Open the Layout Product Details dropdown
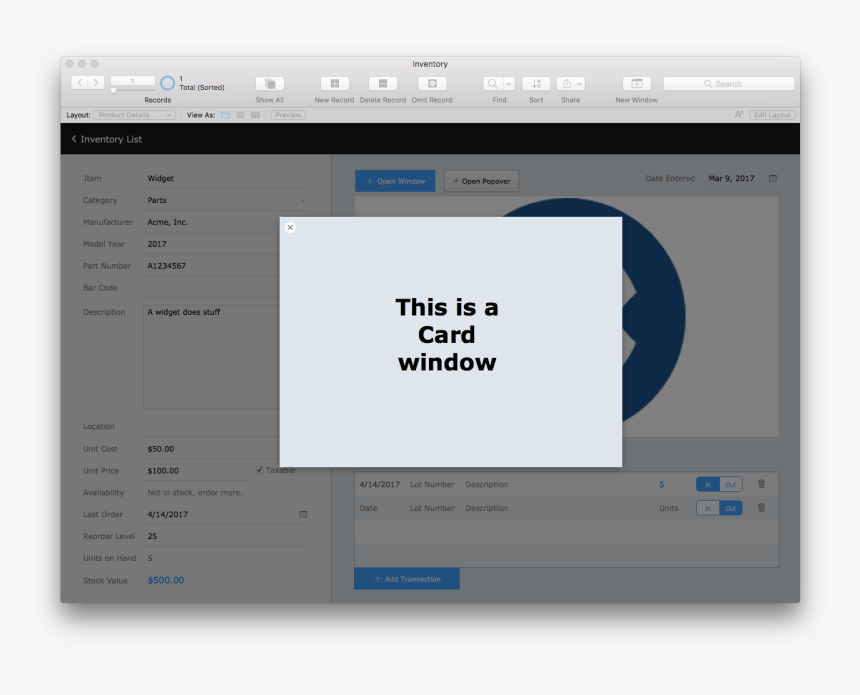The image size is (860, 695). coord(134,115)
